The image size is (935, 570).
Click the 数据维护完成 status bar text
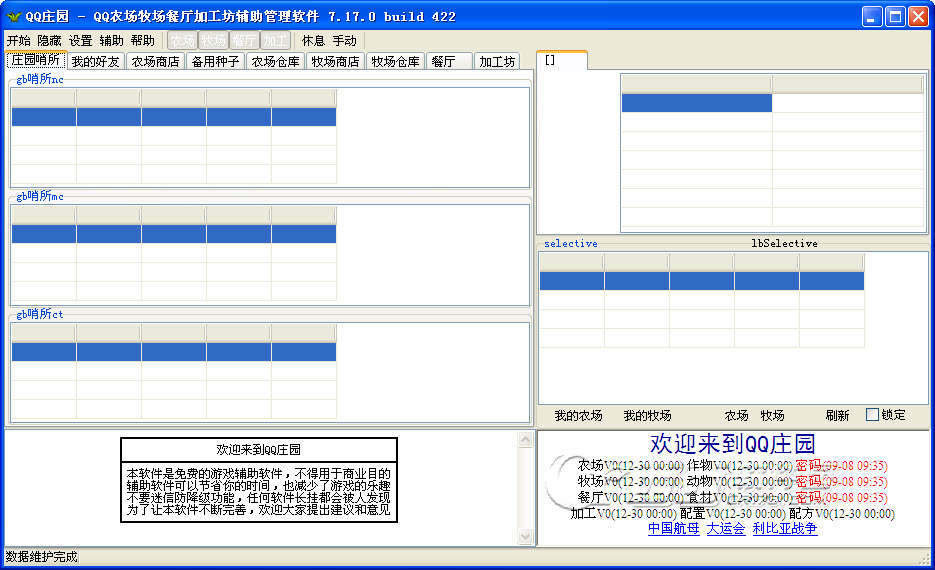pyautogui.click(x=41, y=557)
